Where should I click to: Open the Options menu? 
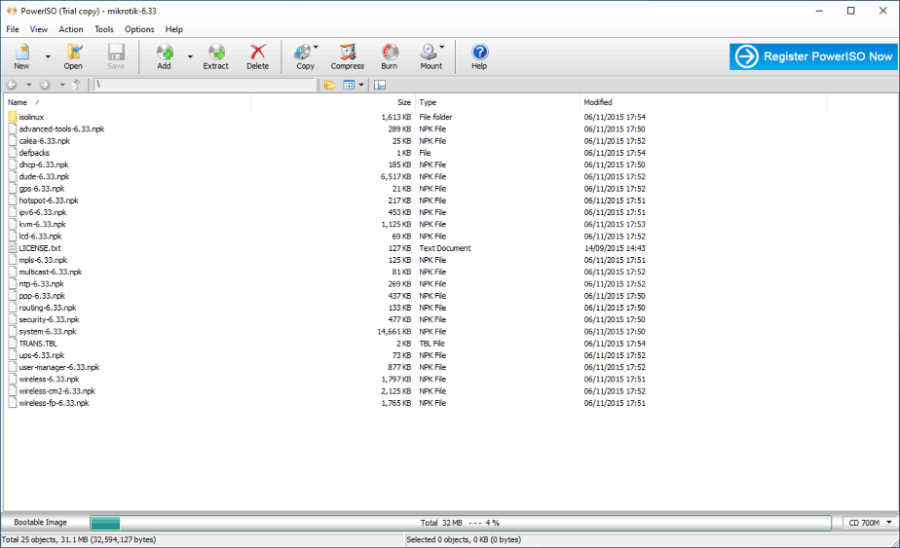click(139, 29)
